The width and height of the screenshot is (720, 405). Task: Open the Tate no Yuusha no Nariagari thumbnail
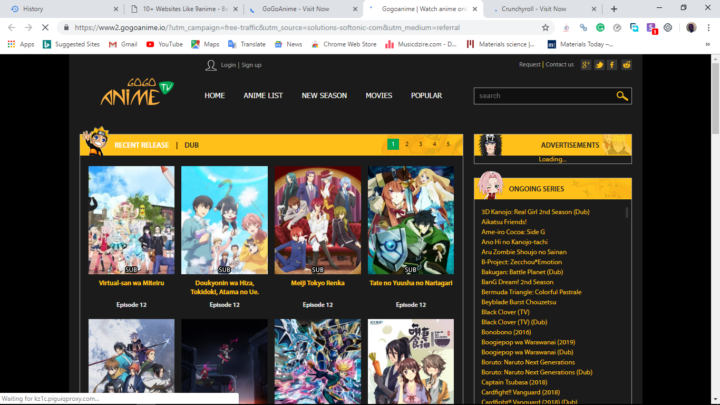tap(411, 220)
